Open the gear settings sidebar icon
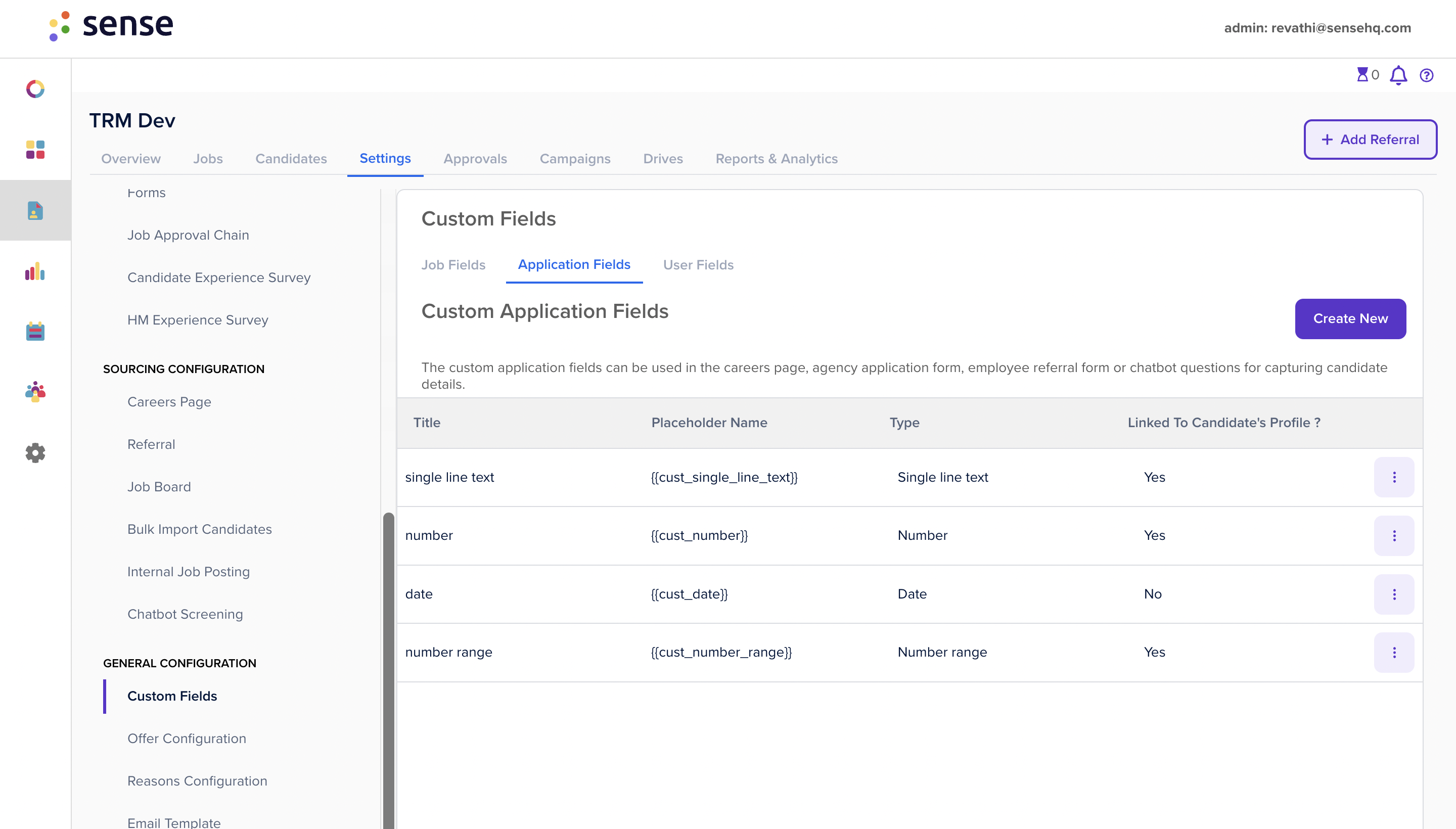 tap(35, 452)
